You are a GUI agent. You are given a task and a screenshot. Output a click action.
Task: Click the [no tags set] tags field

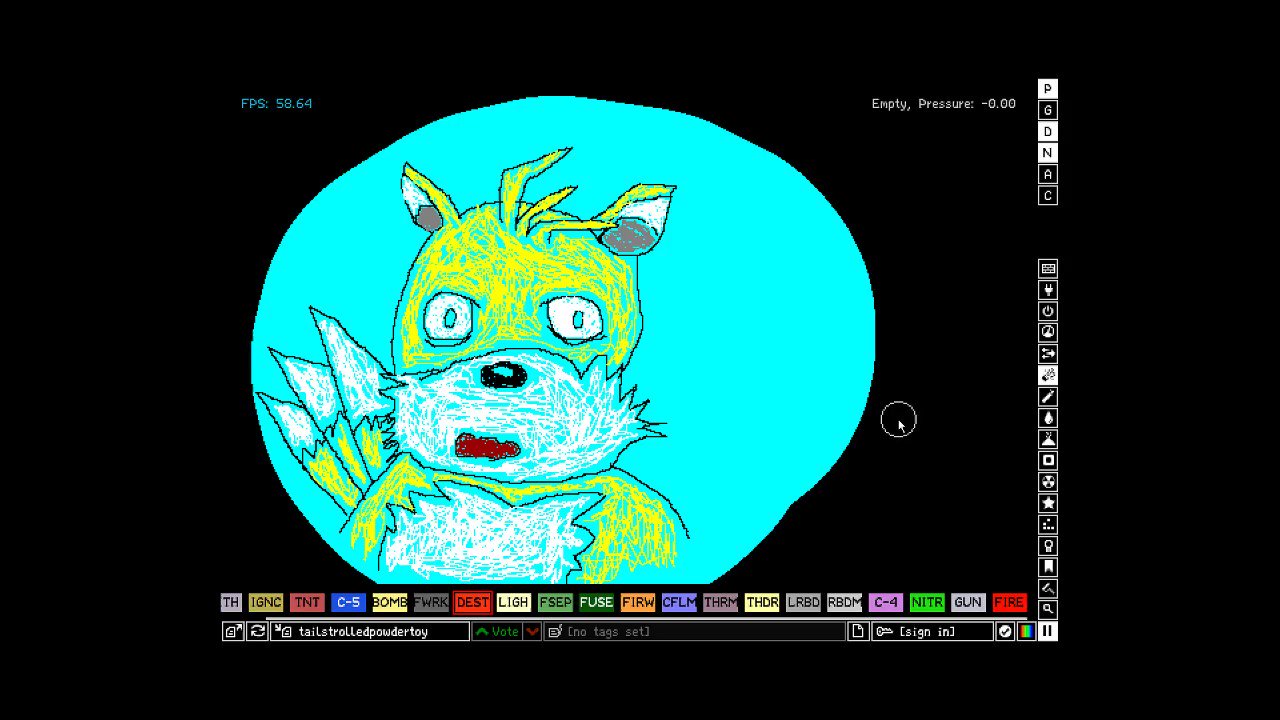click(x=695, y=631)
